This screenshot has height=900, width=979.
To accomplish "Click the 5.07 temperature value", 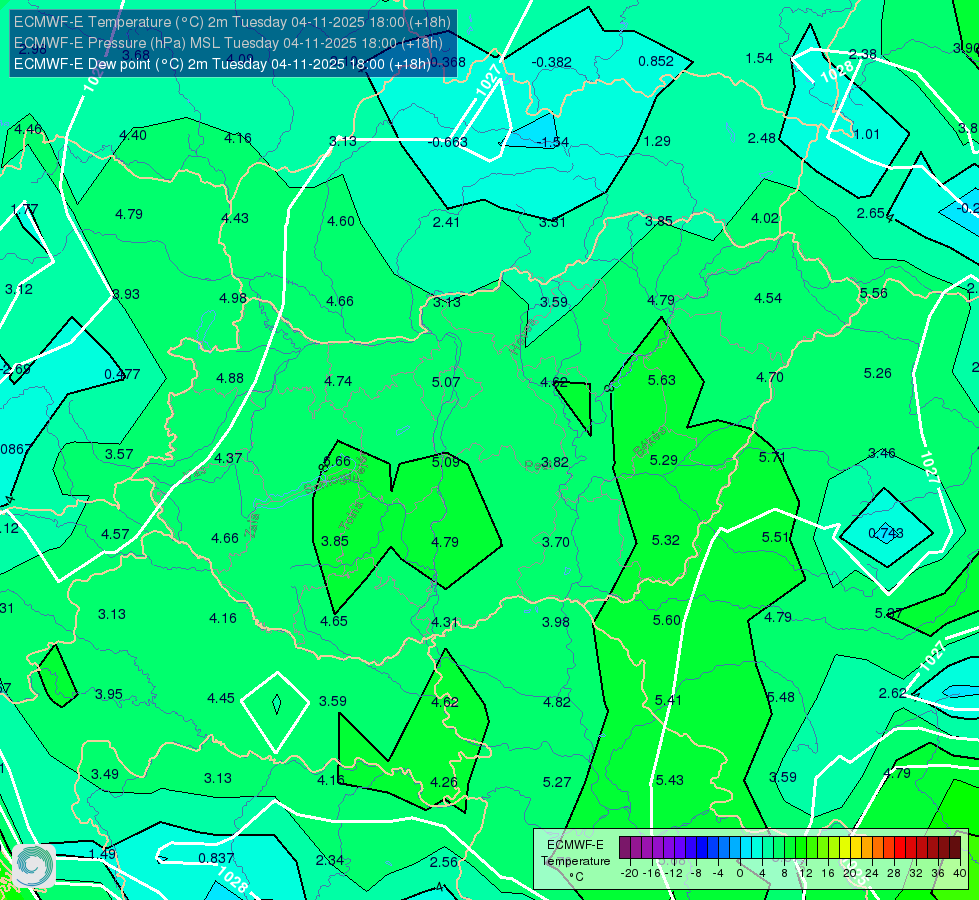I will (446, 382).
